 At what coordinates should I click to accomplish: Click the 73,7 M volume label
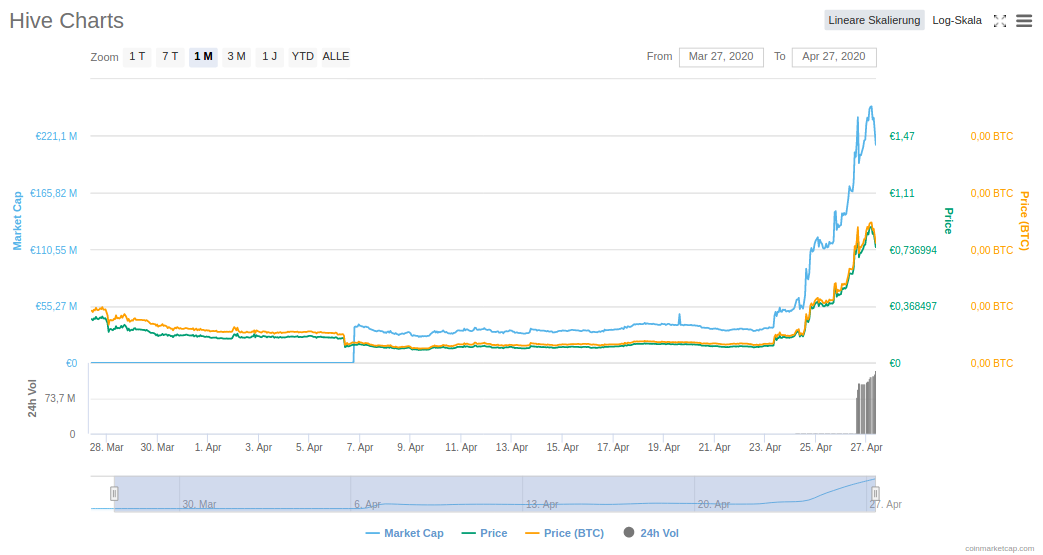[60, 398]
